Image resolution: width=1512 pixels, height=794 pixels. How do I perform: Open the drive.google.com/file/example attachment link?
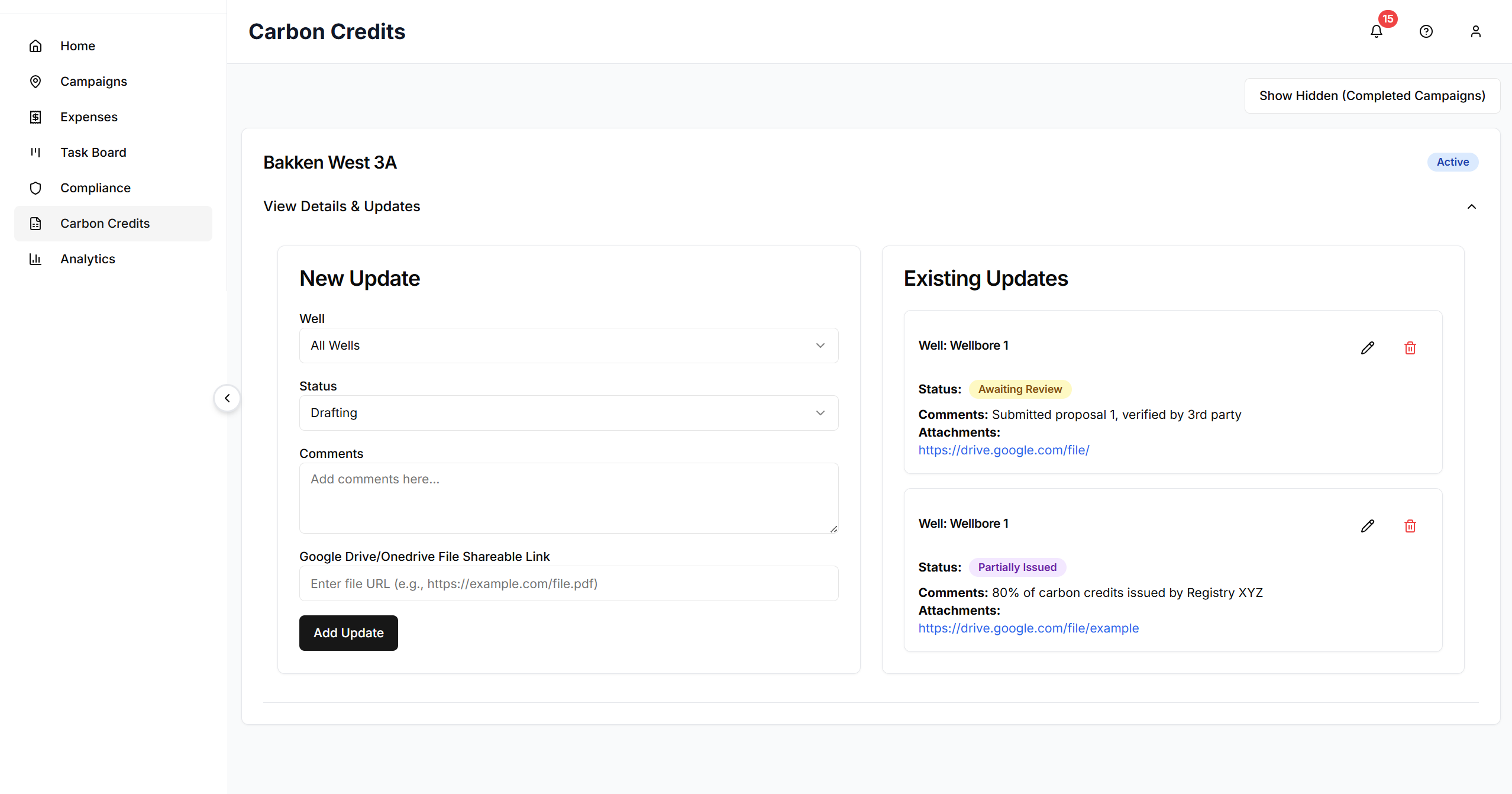(x=1028, y=628)
